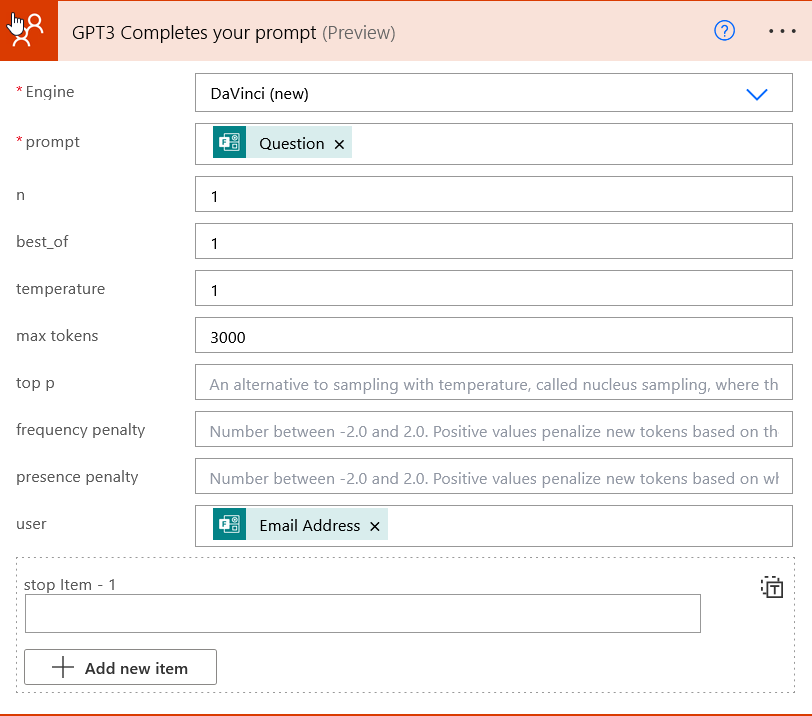Click the plus icon on Add new item
The height and width of the screenshot is (716, 812).
[x=63, y=667]
